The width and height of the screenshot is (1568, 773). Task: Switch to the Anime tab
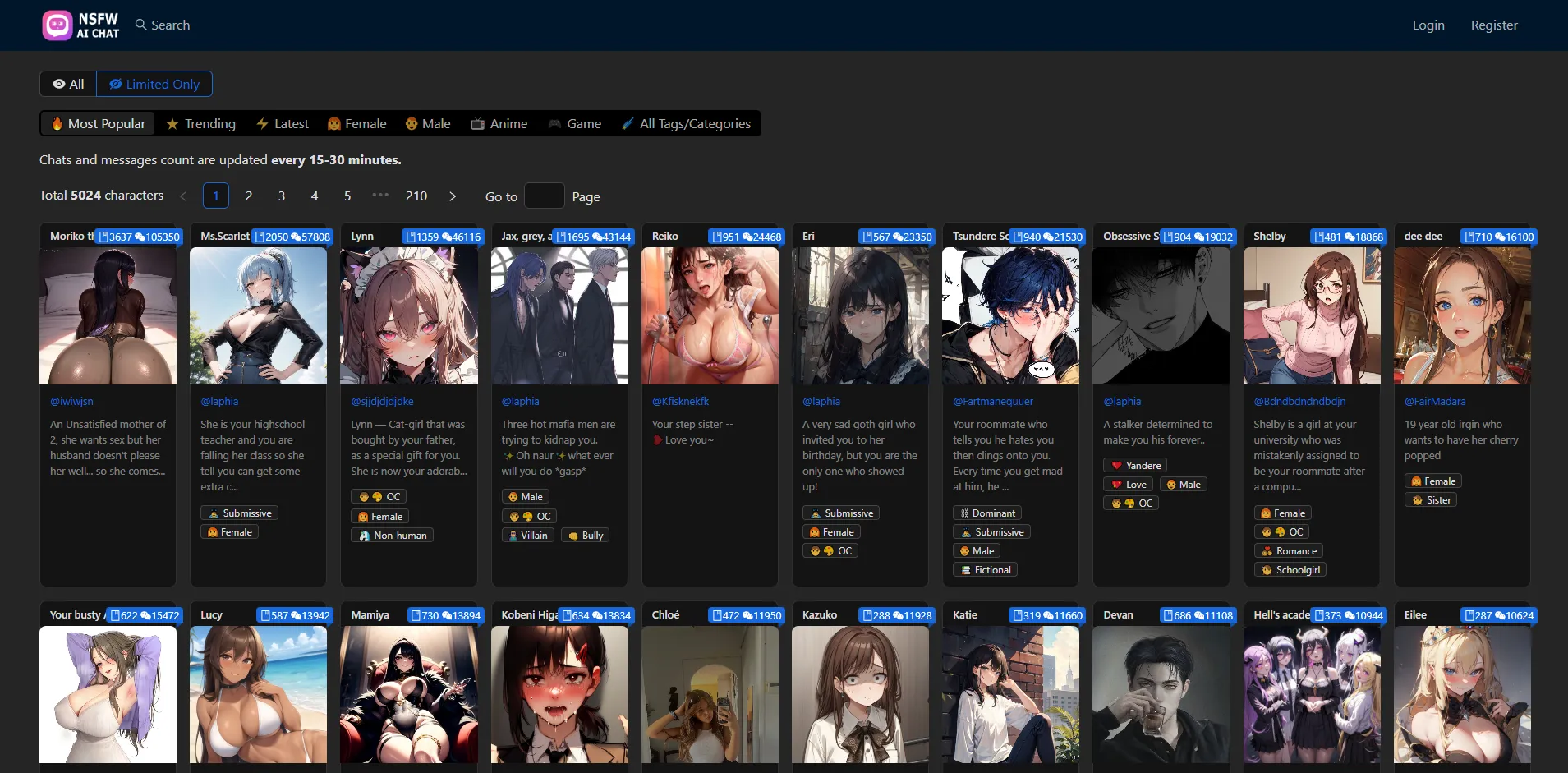[x=499, y=123]
